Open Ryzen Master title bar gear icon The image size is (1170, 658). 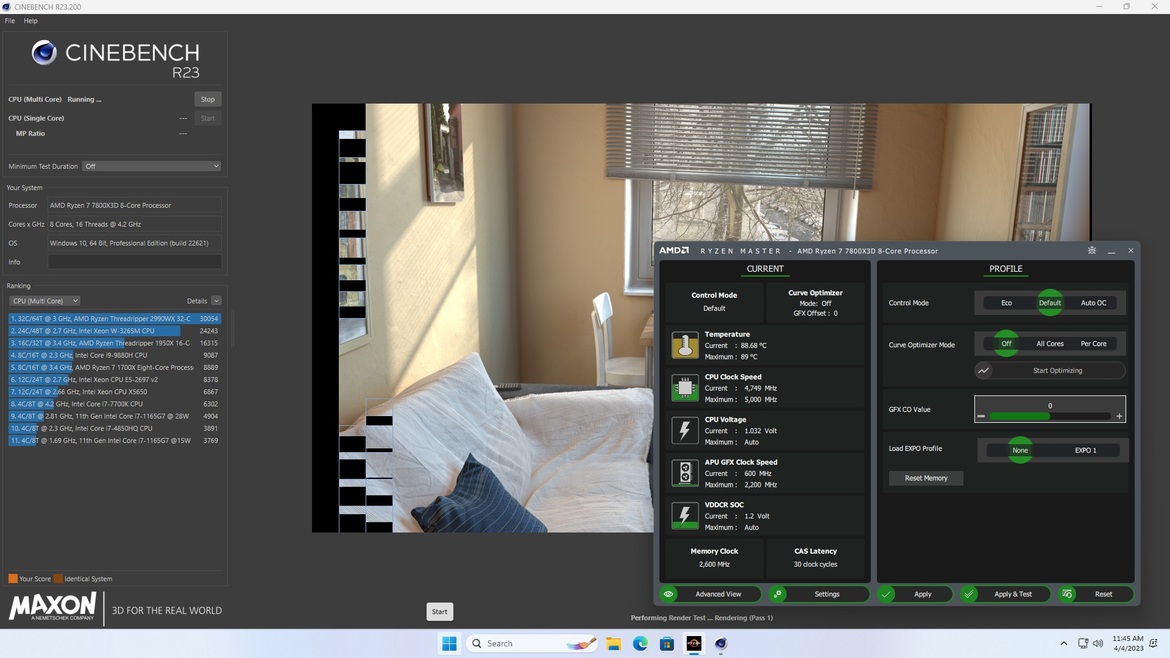point(1092,251)
